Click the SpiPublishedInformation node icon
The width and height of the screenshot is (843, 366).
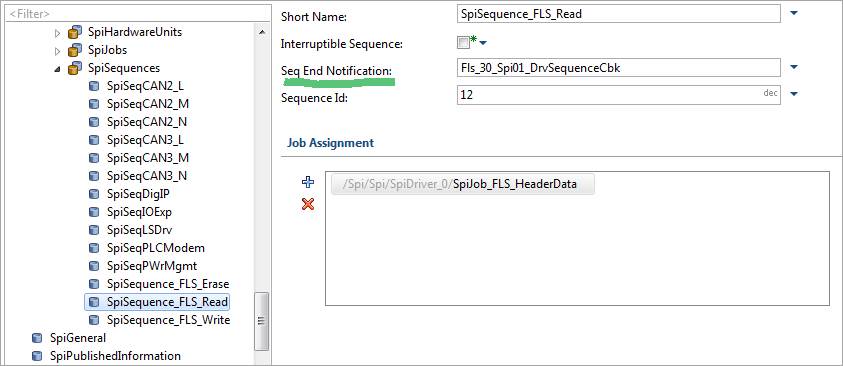[37, 356]
